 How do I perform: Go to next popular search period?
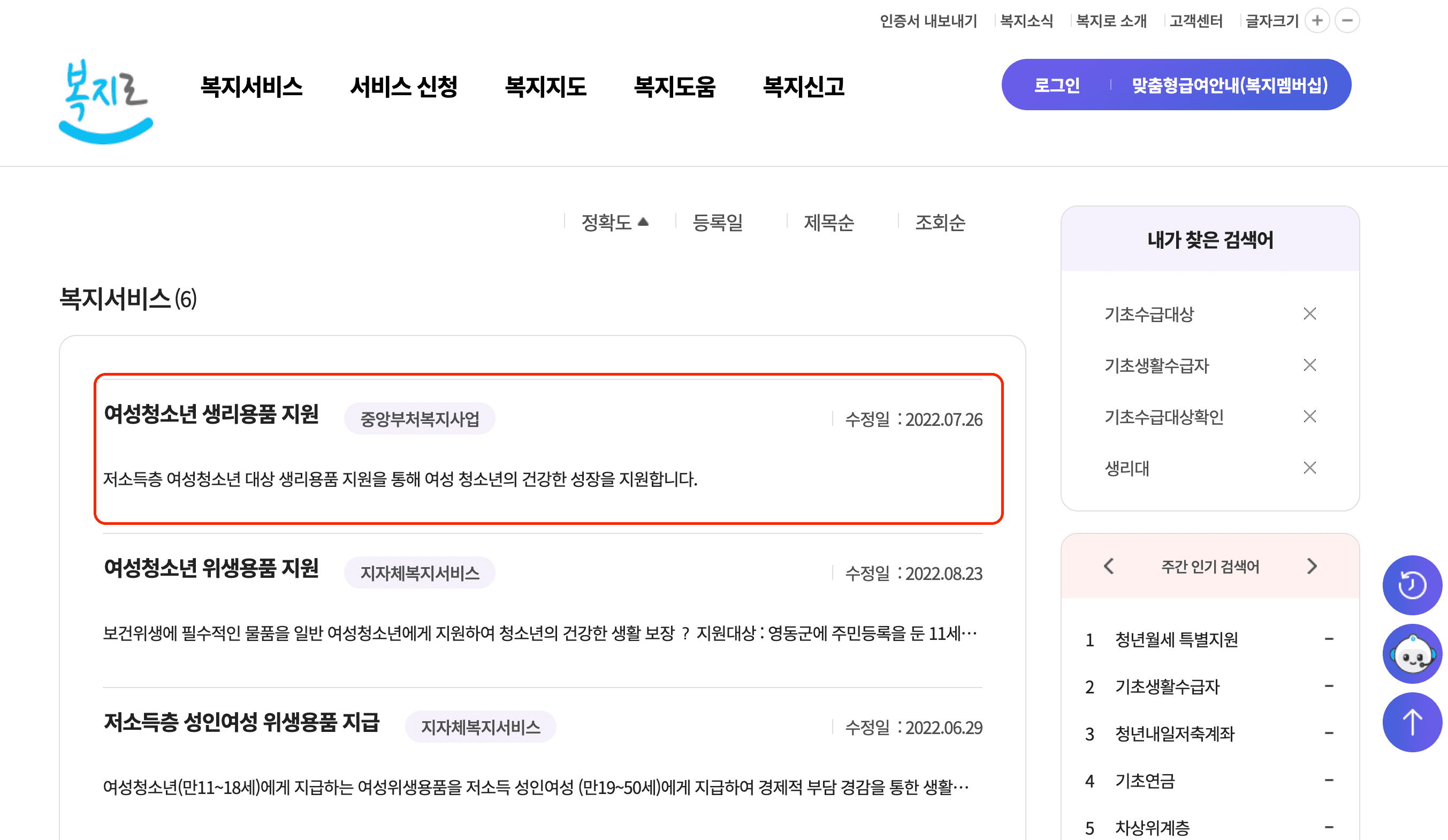1312,566
